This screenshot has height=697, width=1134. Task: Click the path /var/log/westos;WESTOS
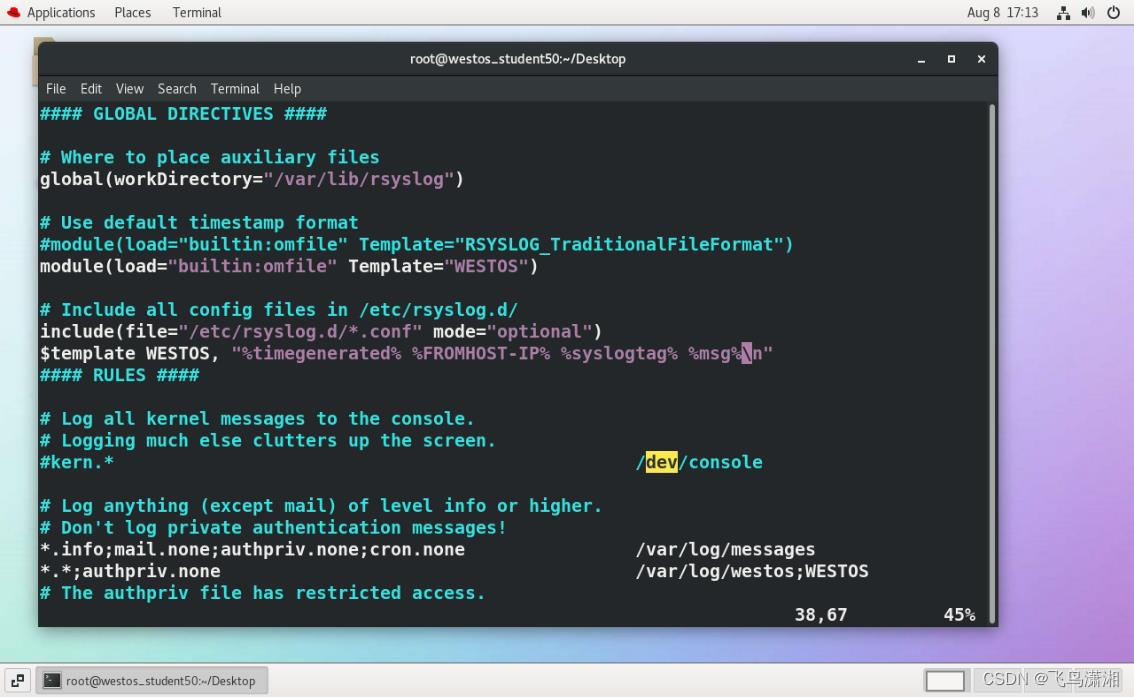tap(752, 571)
